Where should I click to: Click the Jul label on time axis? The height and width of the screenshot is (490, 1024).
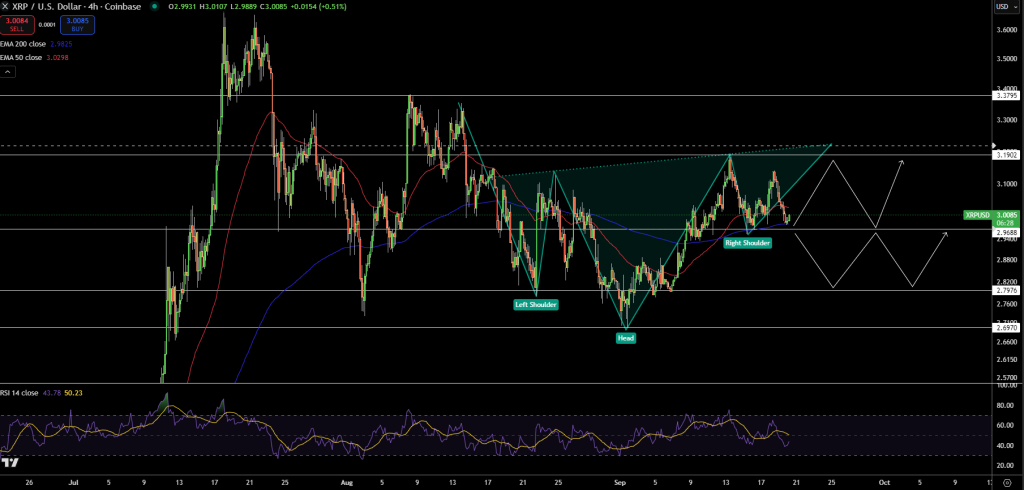(73, 482)
